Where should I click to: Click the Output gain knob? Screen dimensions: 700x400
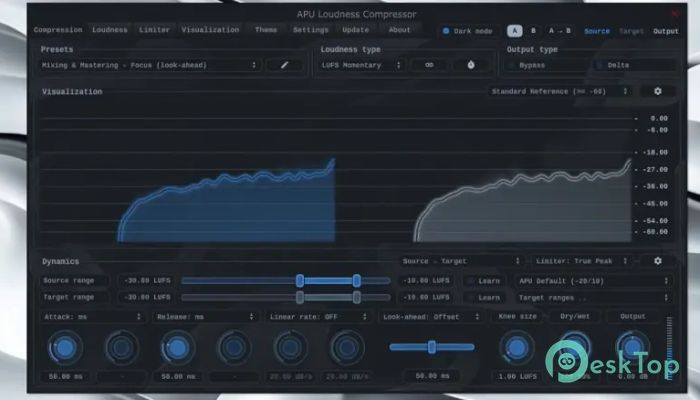click(631, 347)
